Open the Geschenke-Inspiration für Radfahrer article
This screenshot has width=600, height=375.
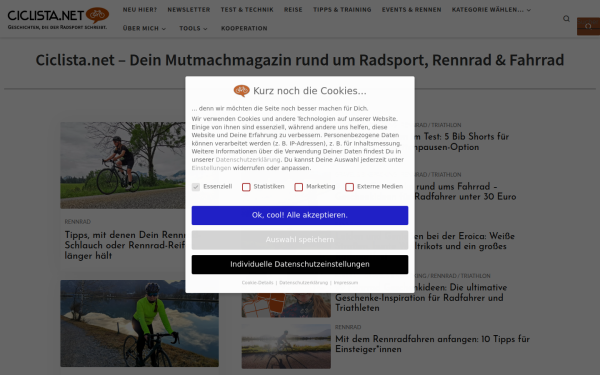point(421,298)
